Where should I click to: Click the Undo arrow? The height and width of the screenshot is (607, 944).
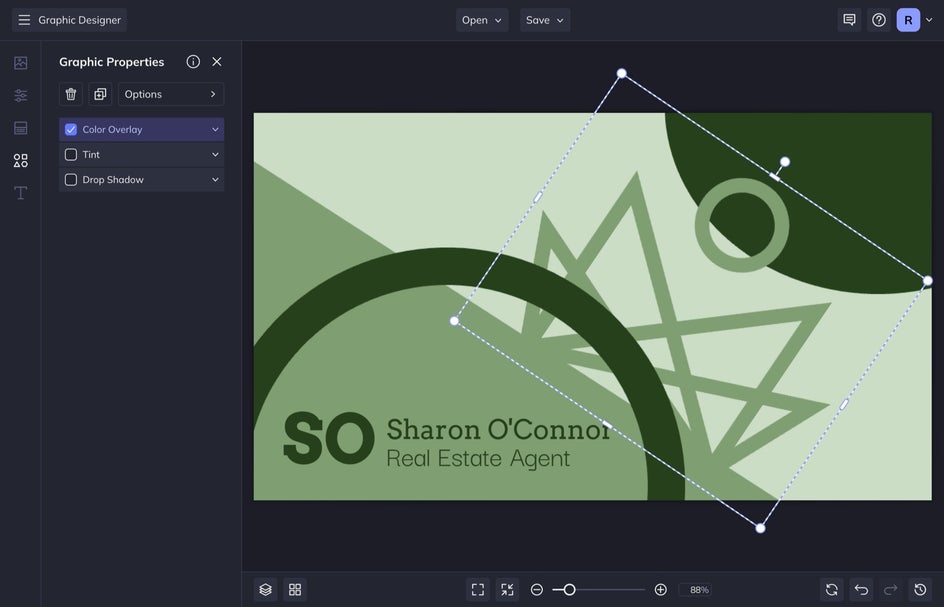pos(861,590)
